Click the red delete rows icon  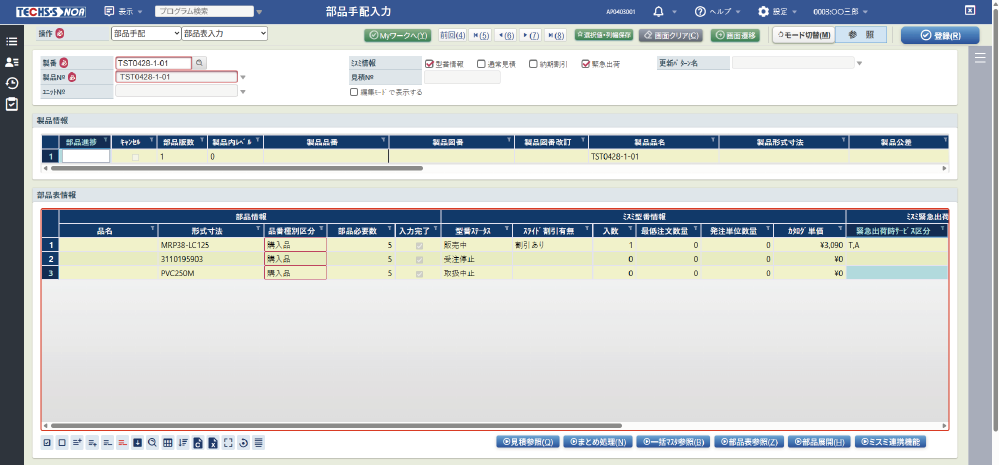(122, 443)
